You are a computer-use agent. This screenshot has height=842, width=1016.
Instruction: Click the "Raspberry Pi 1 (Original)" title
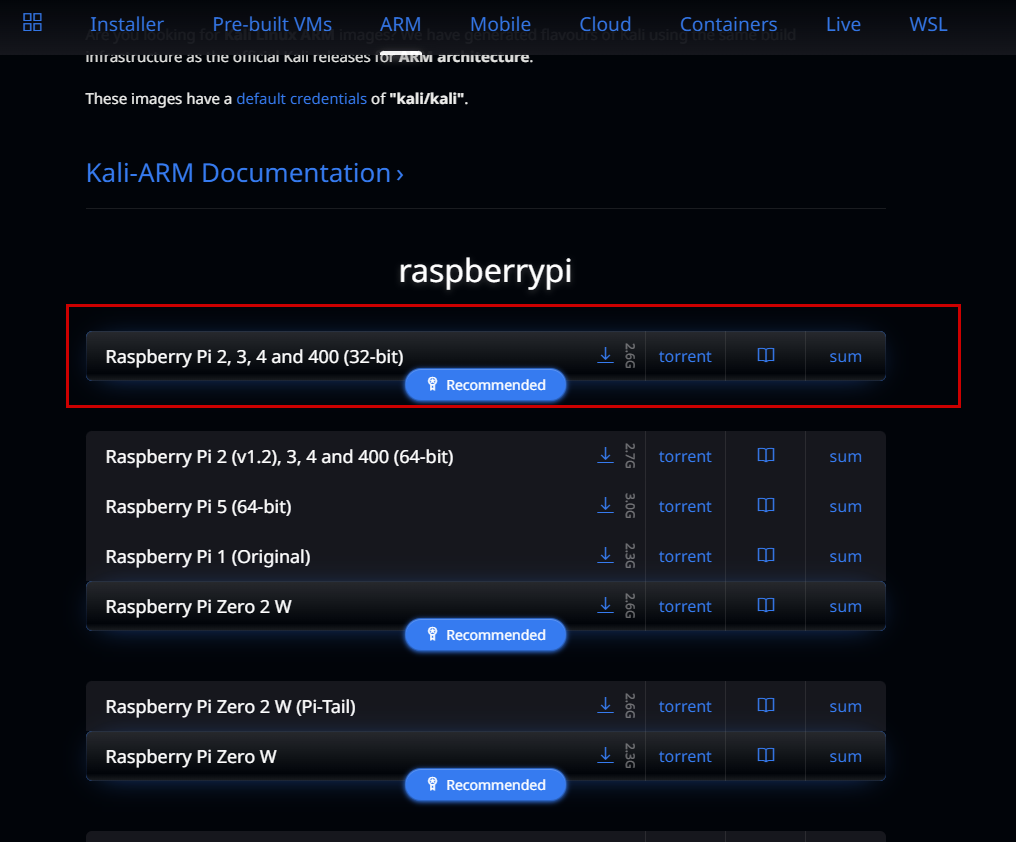pyautogui.click(x=208, y=556)
